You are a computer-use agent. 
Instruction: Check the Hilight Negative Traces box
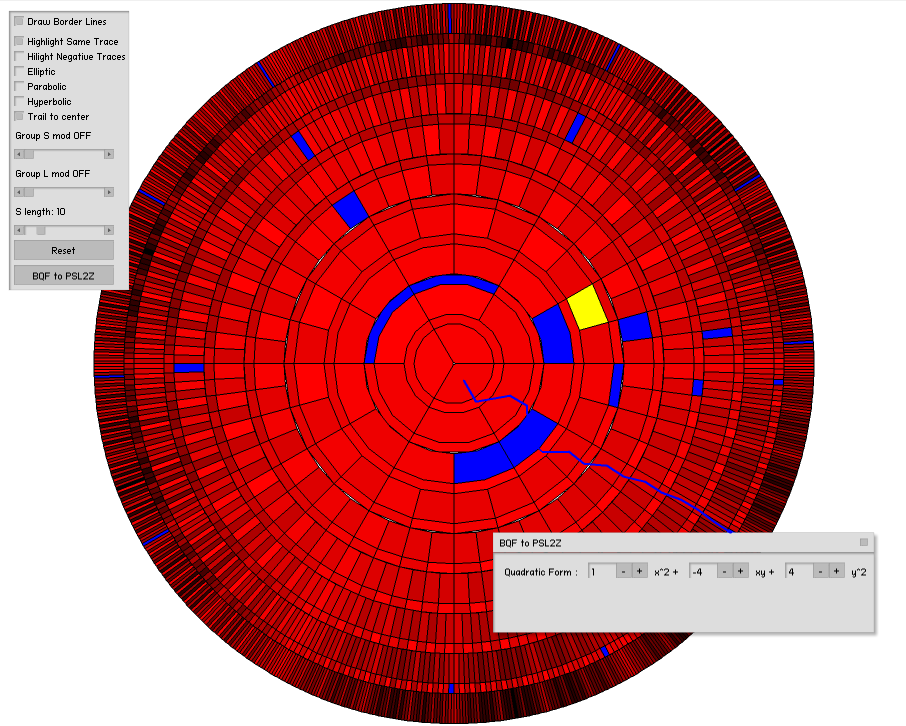point(19,57)
